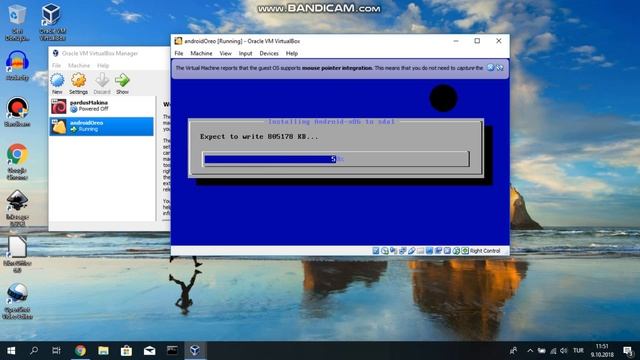Click the installation progress bar
Screen dimensions: 640x360
pos(336,159)
